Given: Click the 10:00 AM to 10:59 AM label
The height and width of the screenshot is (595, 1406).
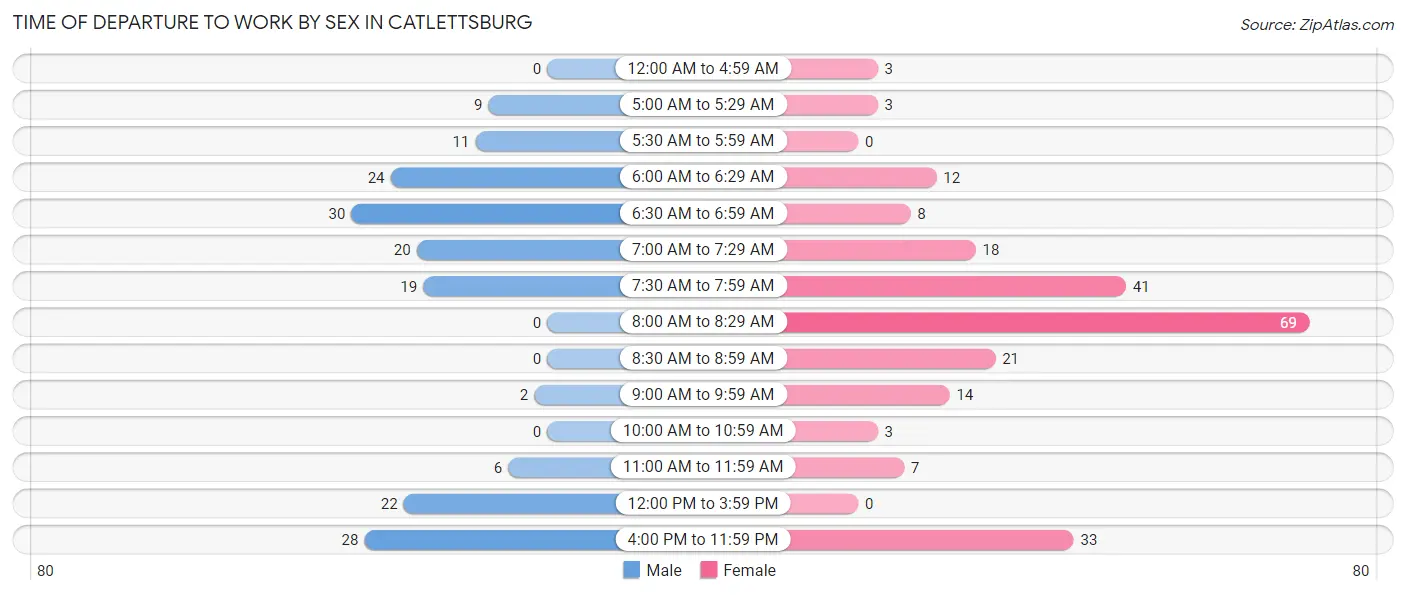Looking at the screenshot, I should click(703, 431).
